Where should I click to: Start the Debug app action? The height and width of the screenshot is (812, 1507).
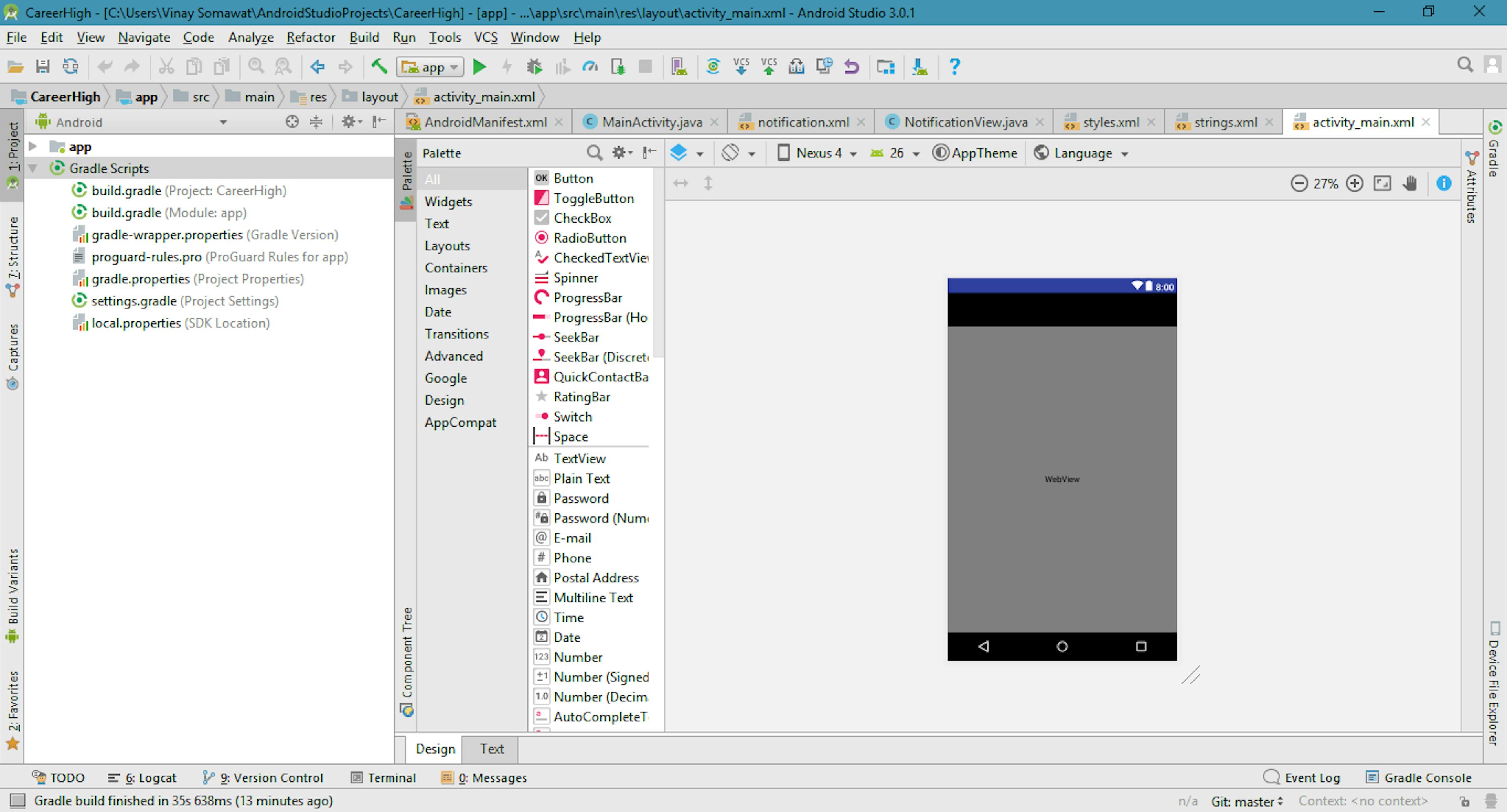coord(534,66)
